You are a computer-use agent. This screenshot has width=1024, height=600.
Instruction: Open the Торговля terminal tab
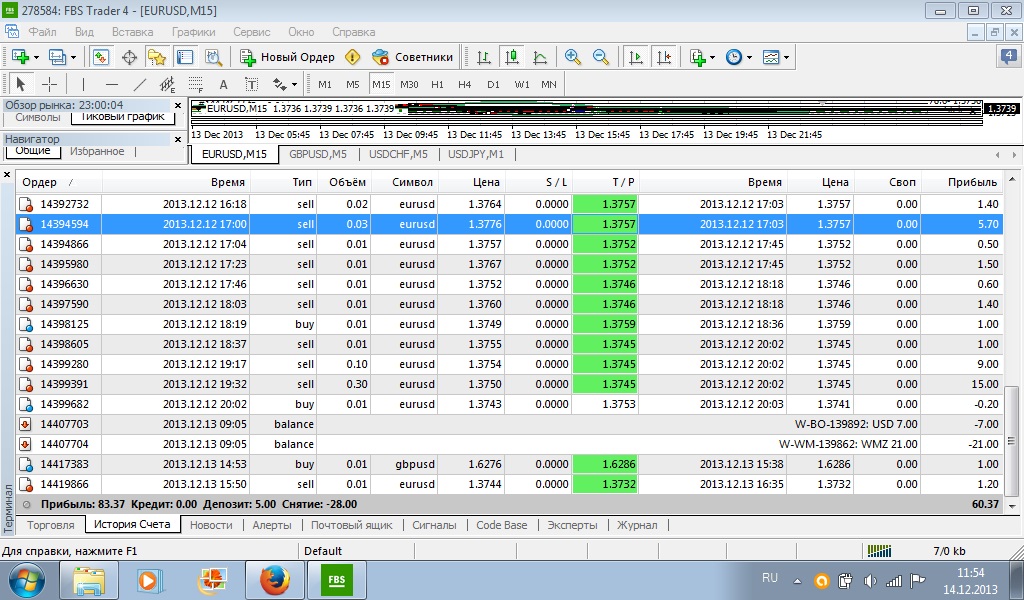coord(51,525)
